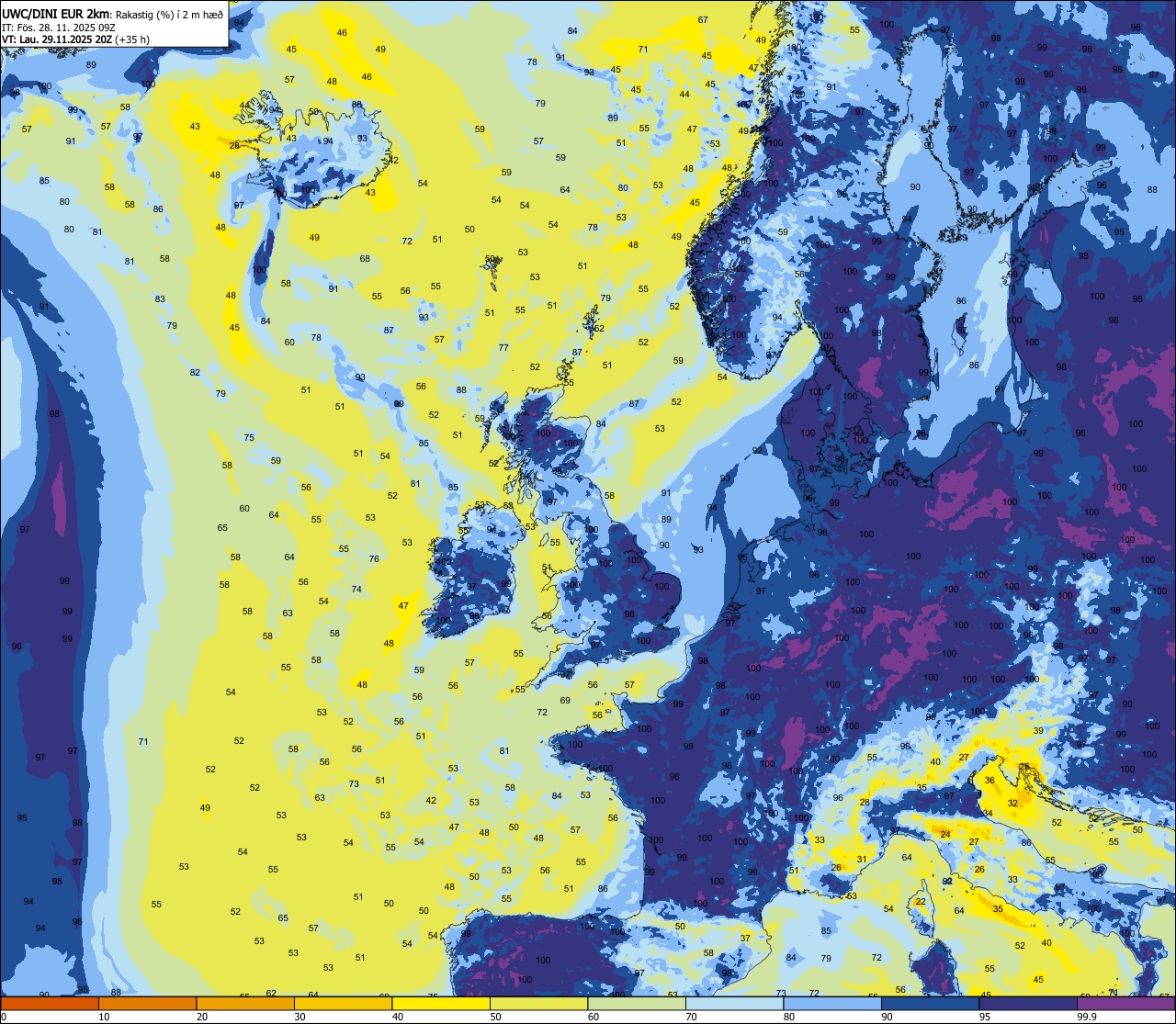
Task: Click the map value '76' west of Ireland
Action: coord(374,559)
